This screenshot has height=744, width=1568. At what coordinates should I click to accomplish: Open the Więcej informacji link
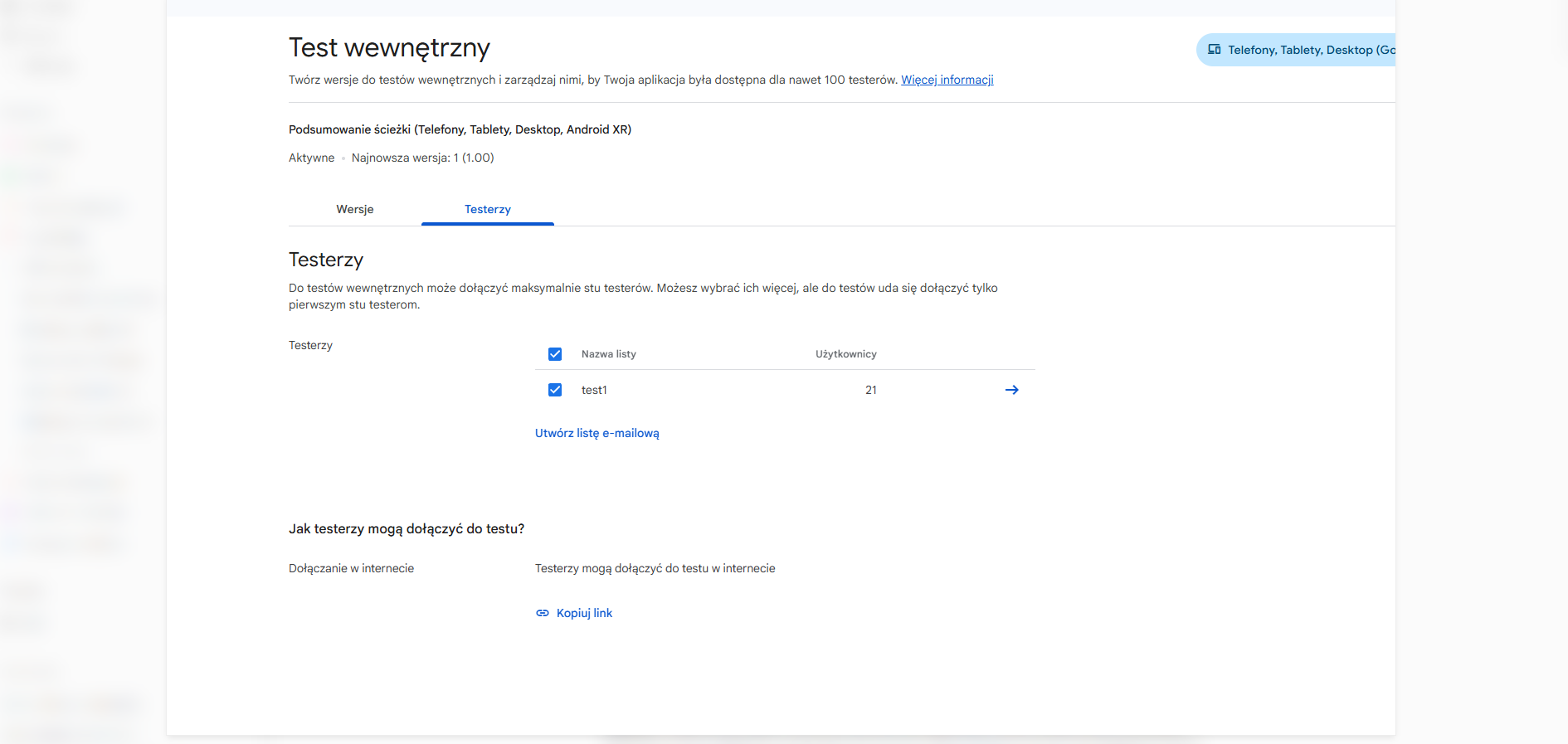[947, 80]
